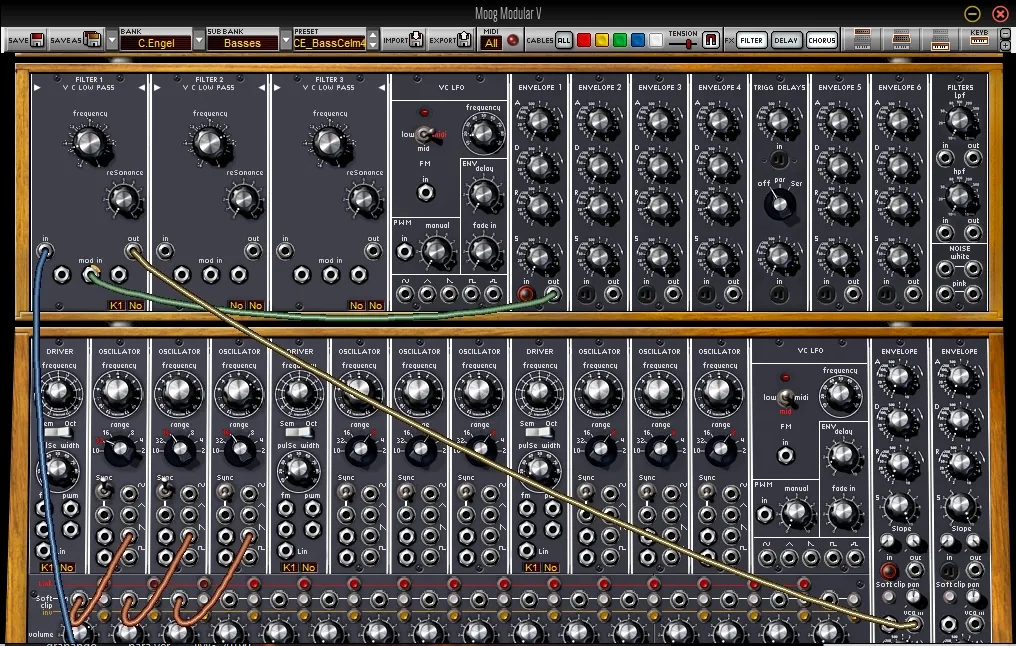
Task: Click the Filter 1 'out' jack
Action: 133,251
